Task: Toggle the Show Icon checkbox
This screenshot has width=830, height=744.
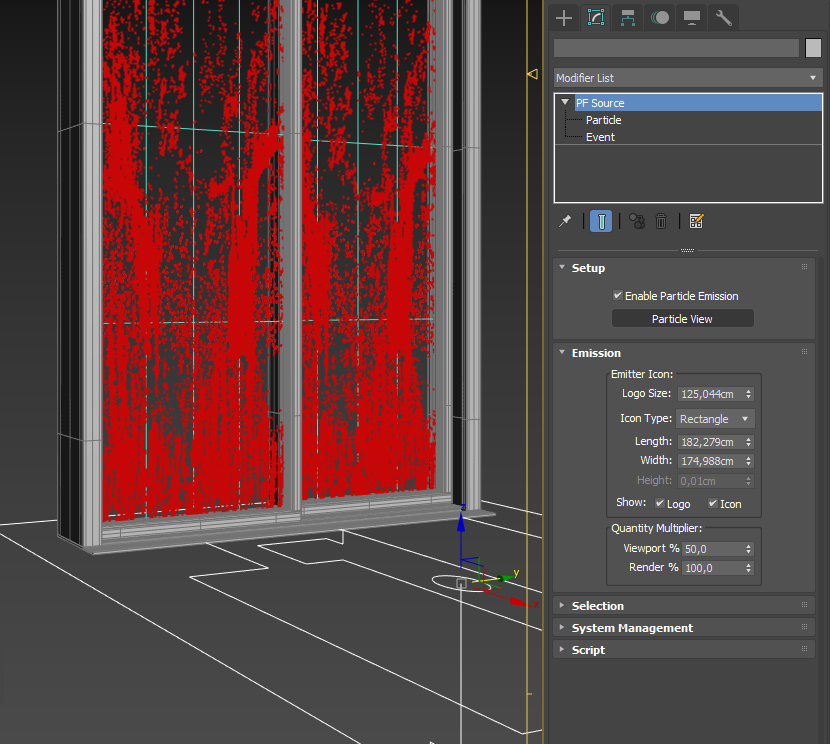Action: coord(713,503)
